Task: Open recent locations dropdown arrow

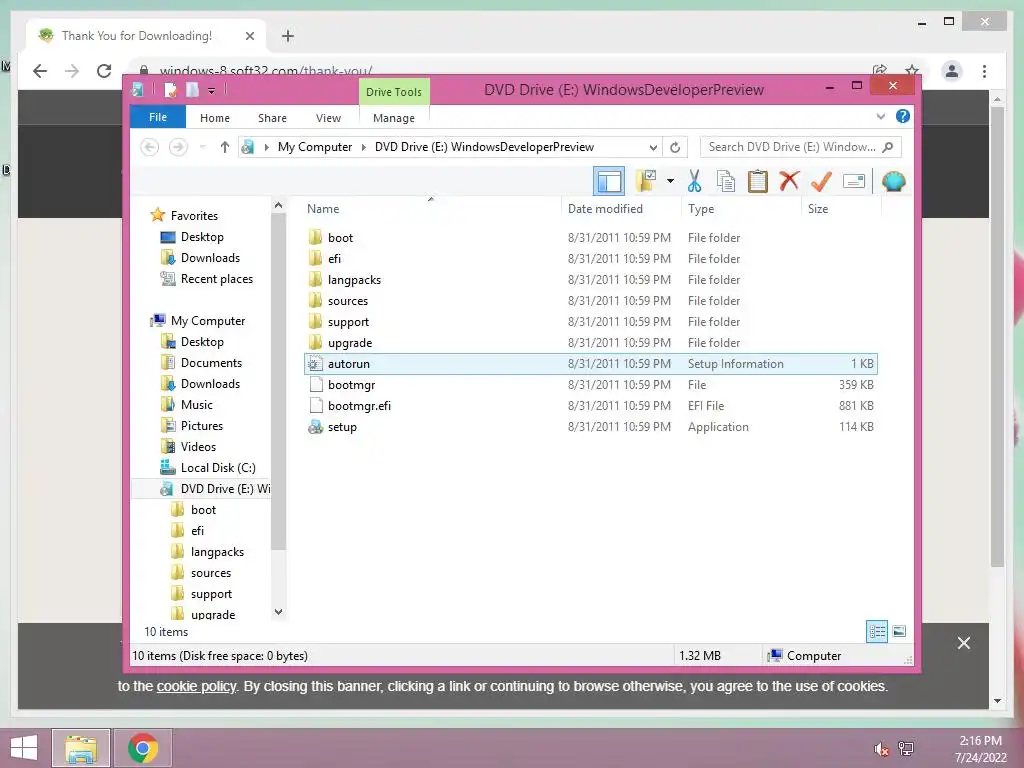Action: [203, 147]
